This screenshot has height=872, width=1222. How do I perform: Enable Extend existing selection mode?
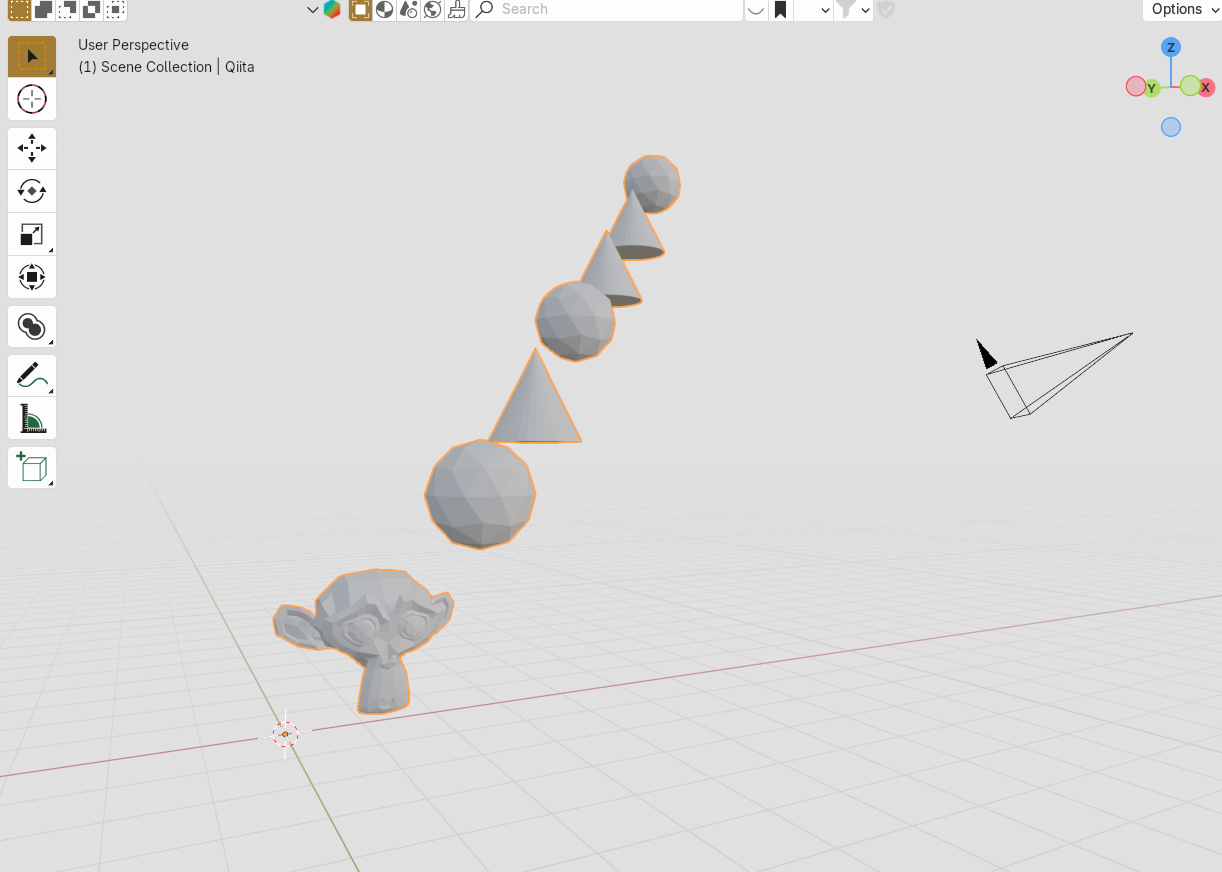43,10
